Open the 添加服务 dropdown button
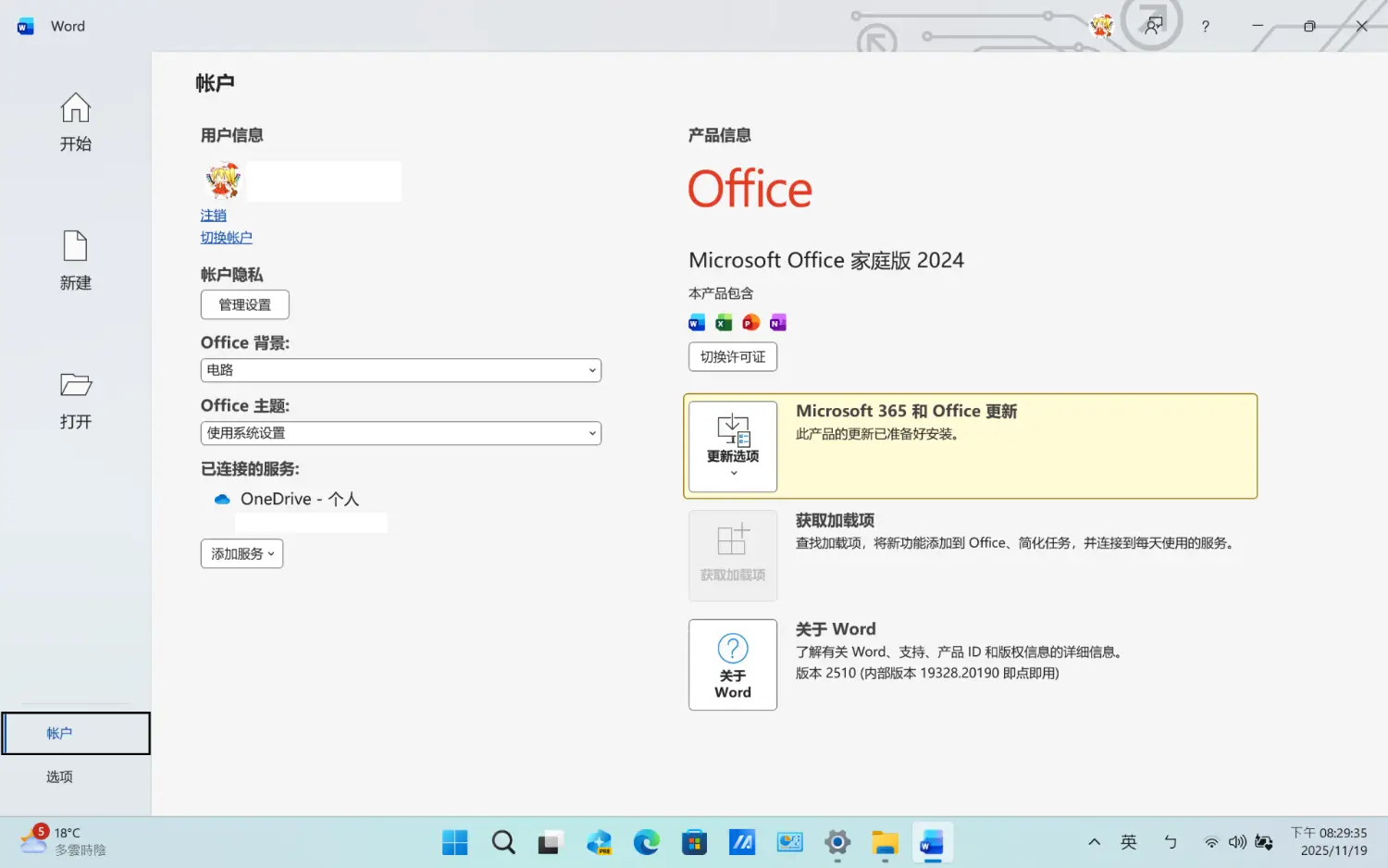 (x=242, y=553)
